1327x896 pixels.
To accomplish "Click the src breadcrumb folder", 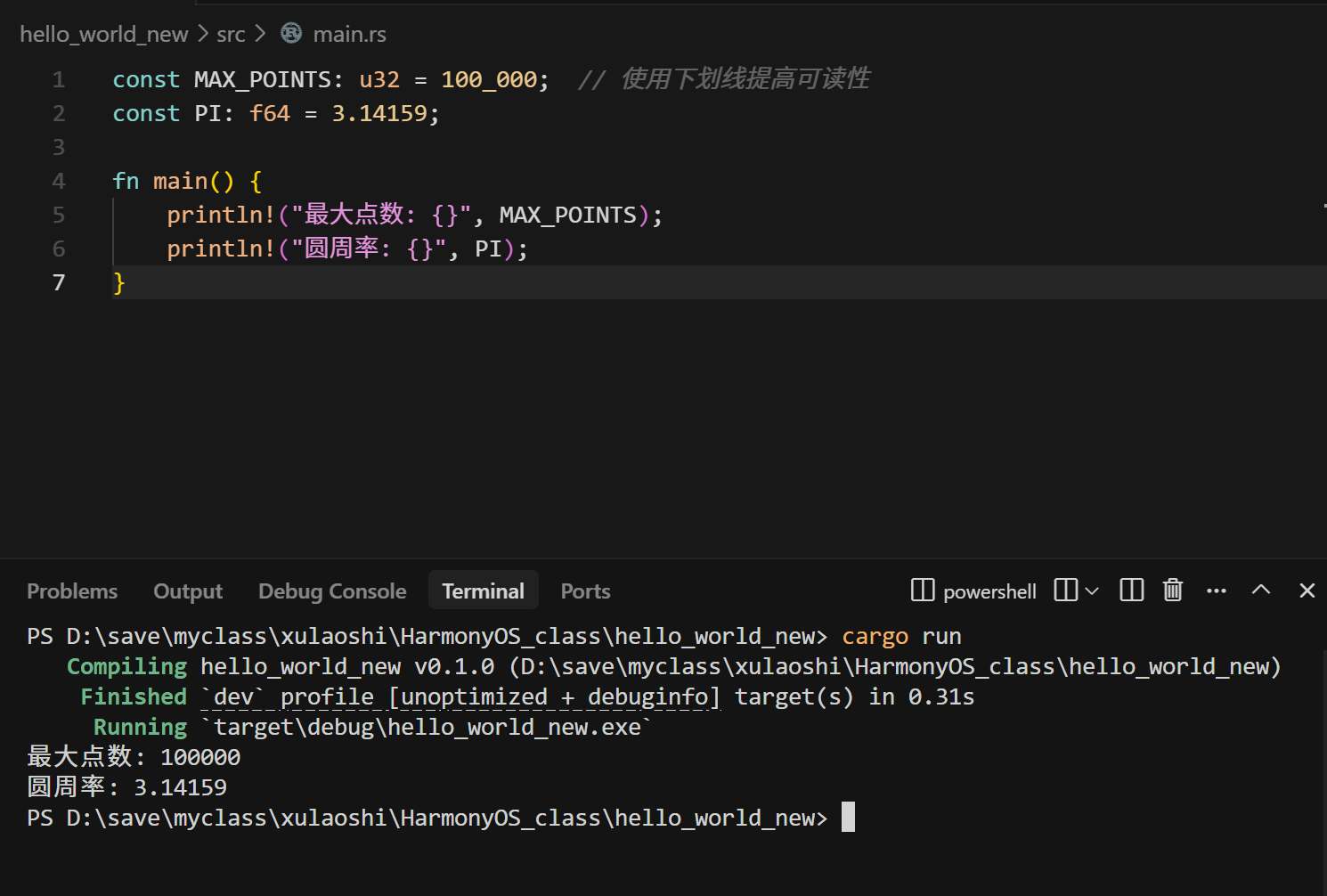I will 231,35.
